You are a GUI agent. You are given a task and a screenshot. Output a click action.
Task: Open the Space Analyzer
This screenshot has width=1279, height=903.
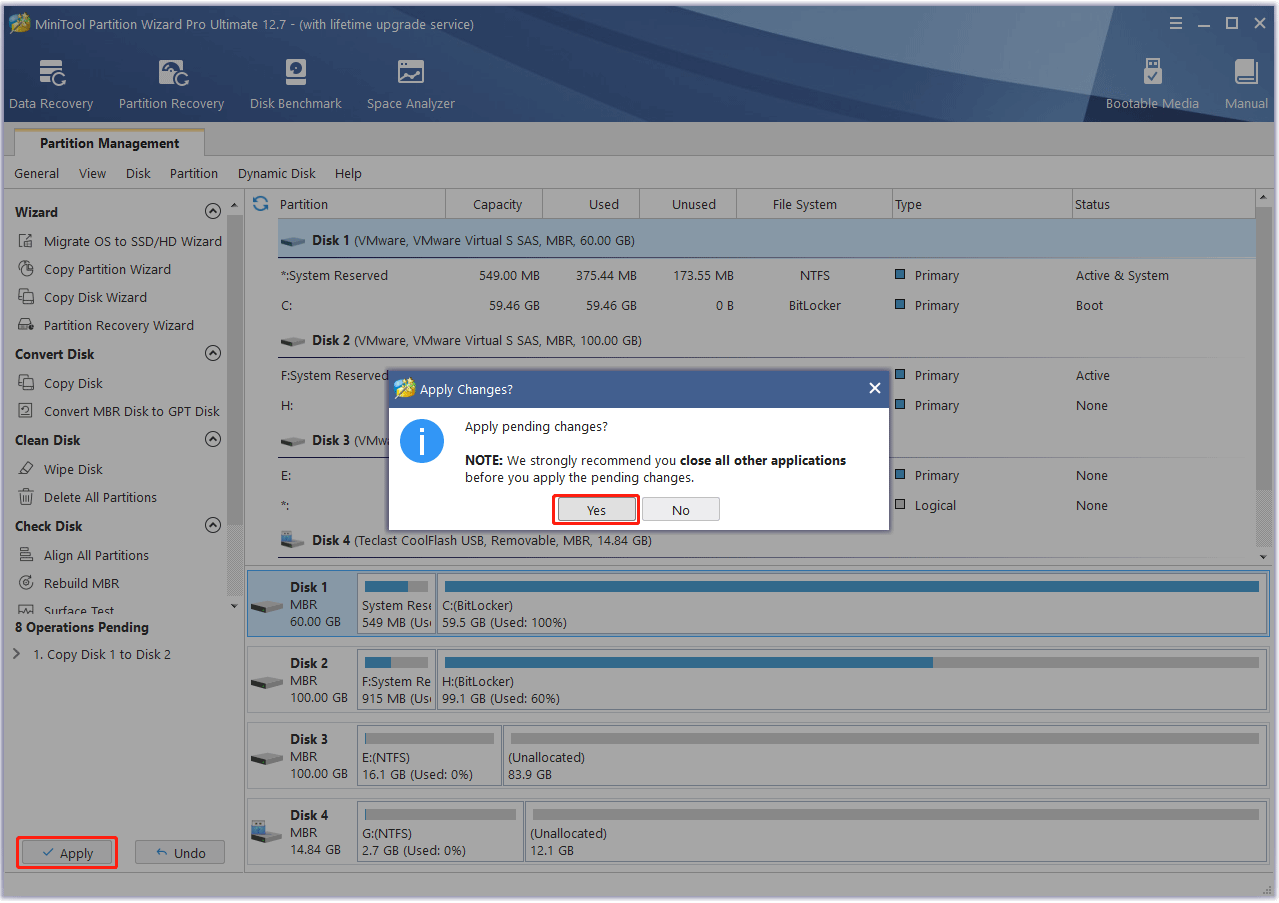[x=410, y=82]
